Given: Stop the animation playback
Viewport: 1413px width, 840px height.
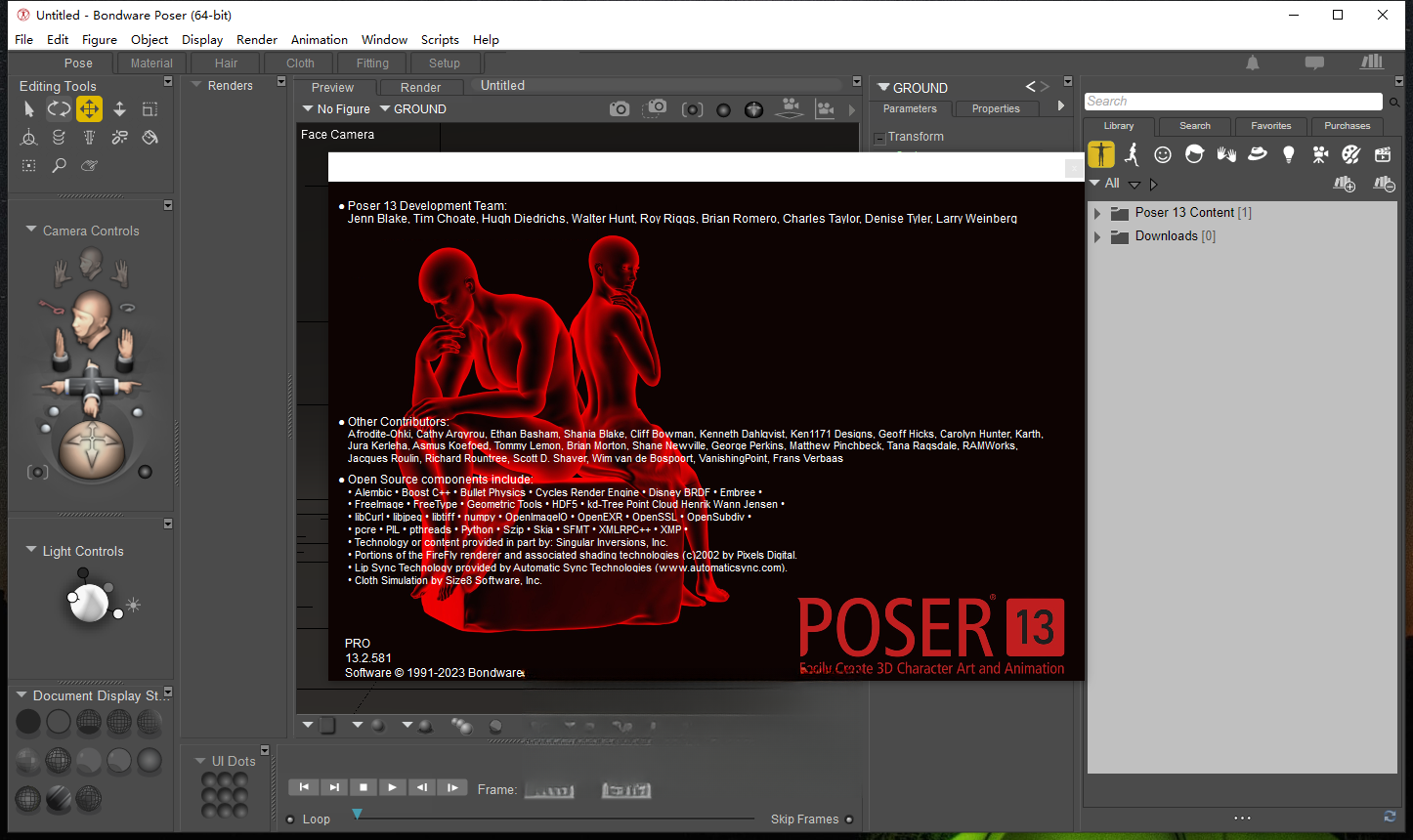Looking at the screenshot, I should pyautogui.click(x=364, y=787).
